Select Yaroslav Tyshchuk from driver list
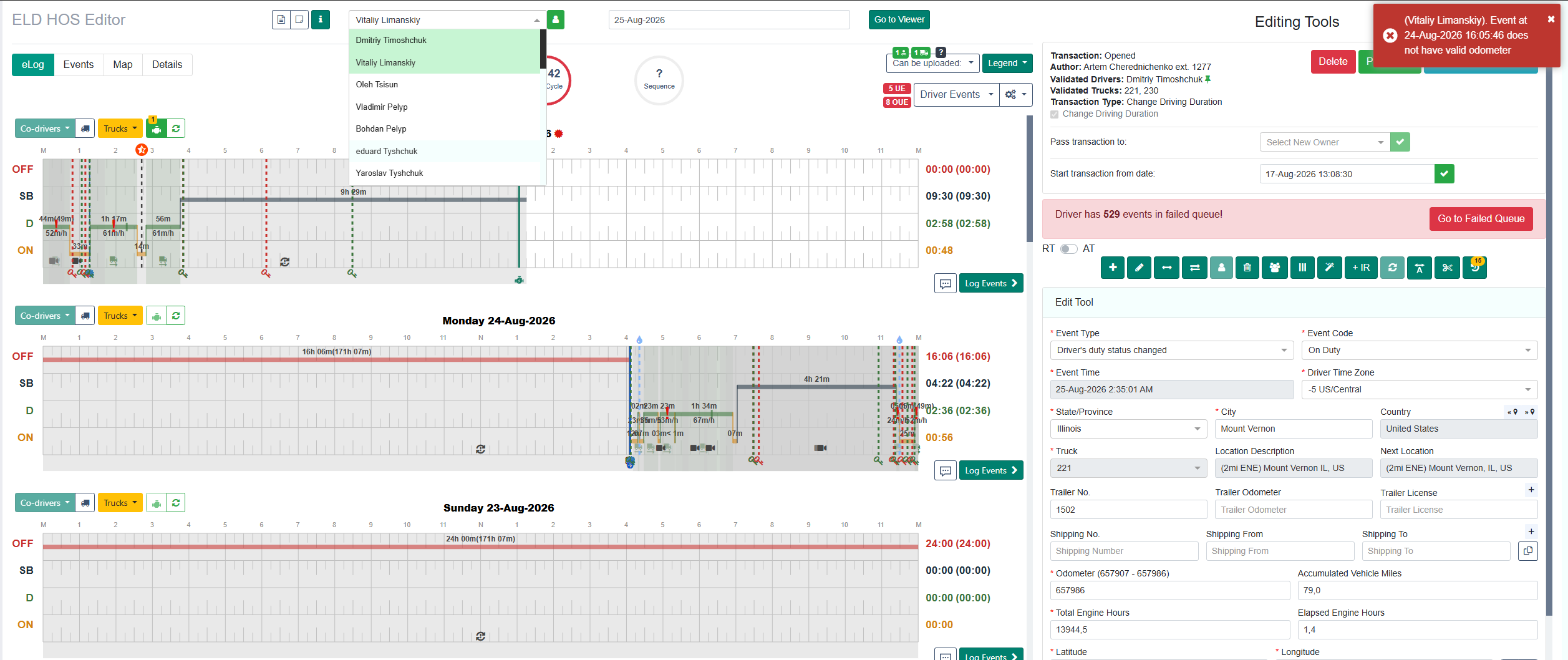1568x660 pixels. [x=444, y=173]
